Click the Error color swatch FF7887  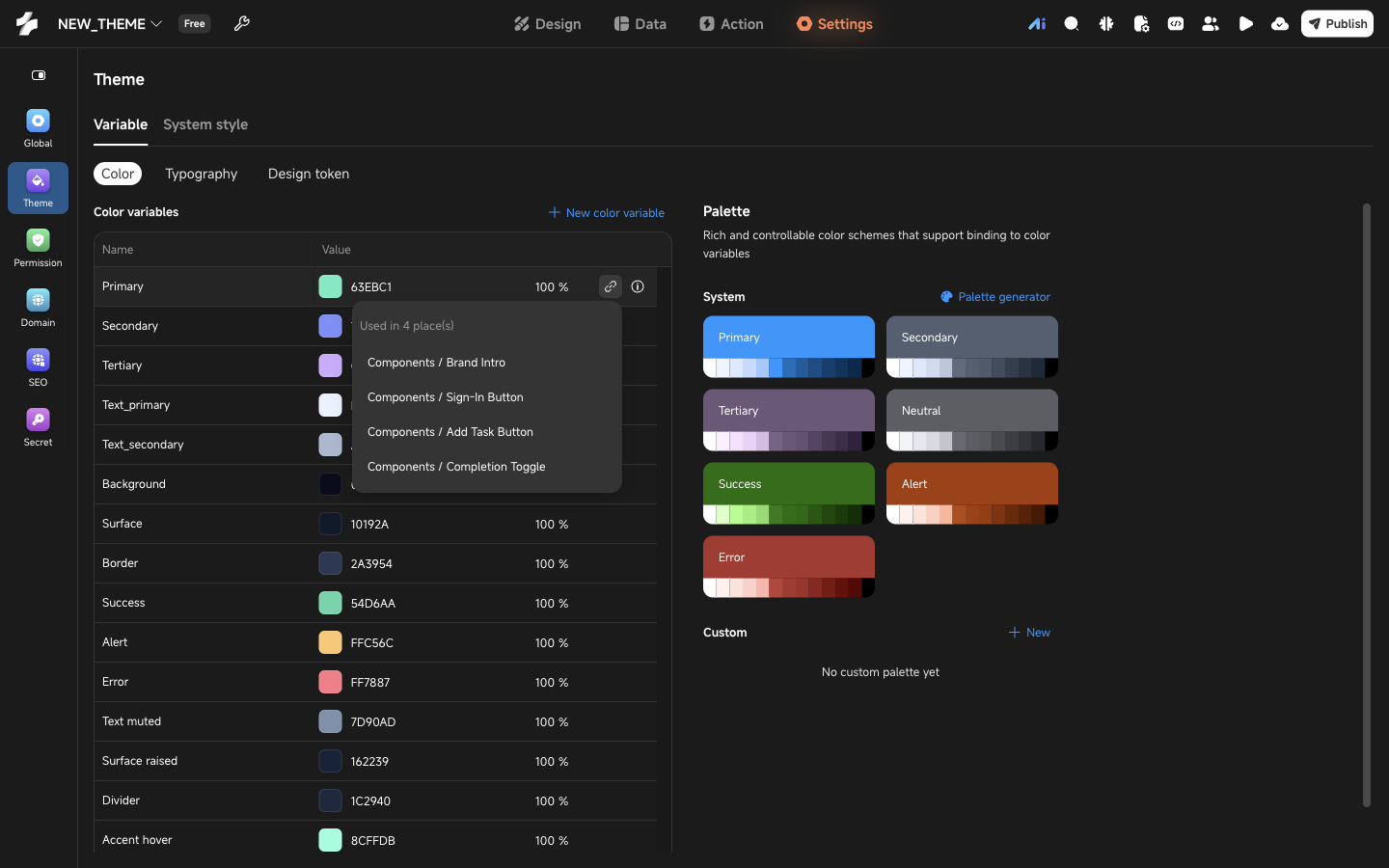[x=330, y=682]
